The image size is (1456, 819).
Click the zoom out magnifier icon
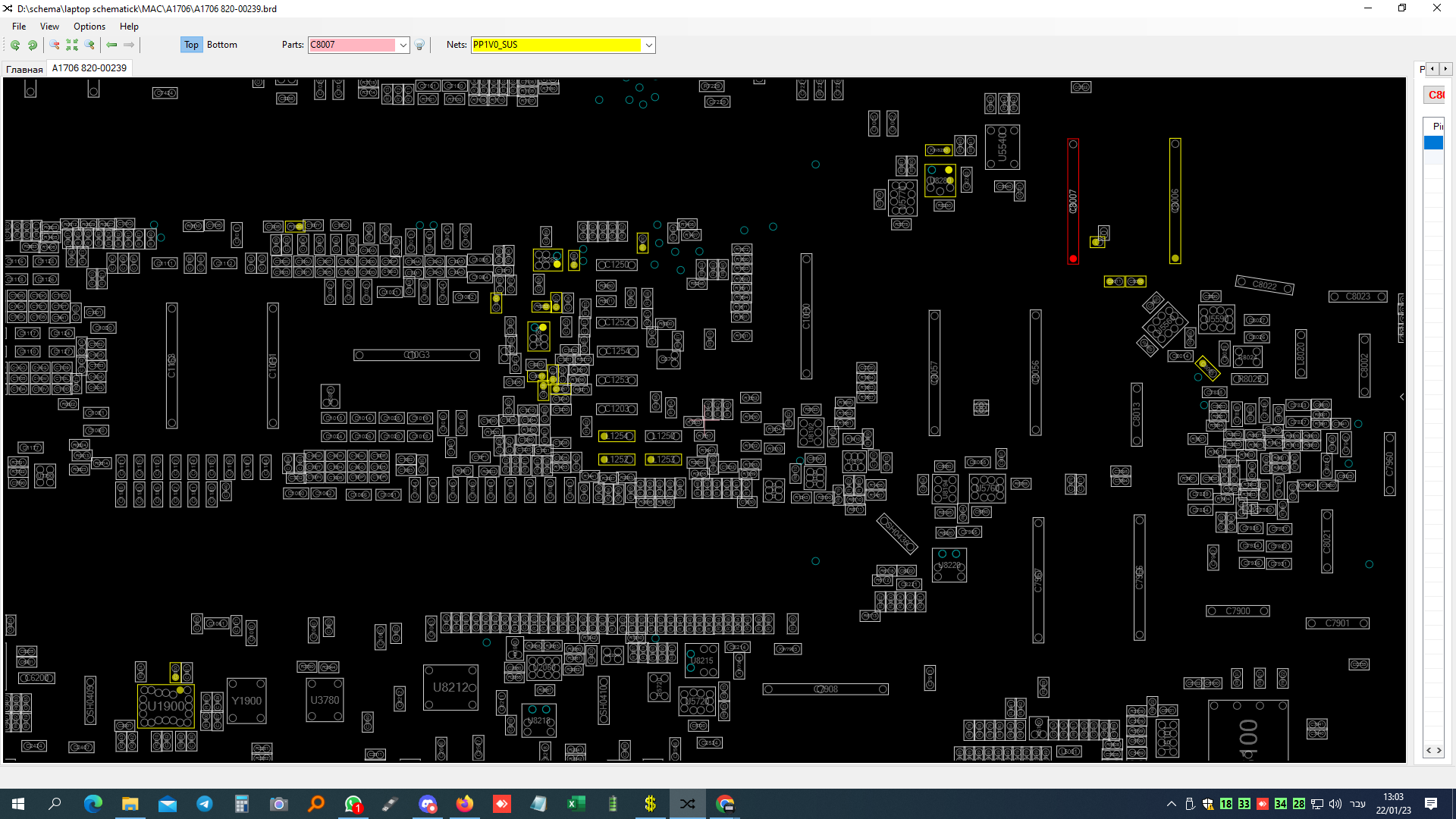click(55, 45)
